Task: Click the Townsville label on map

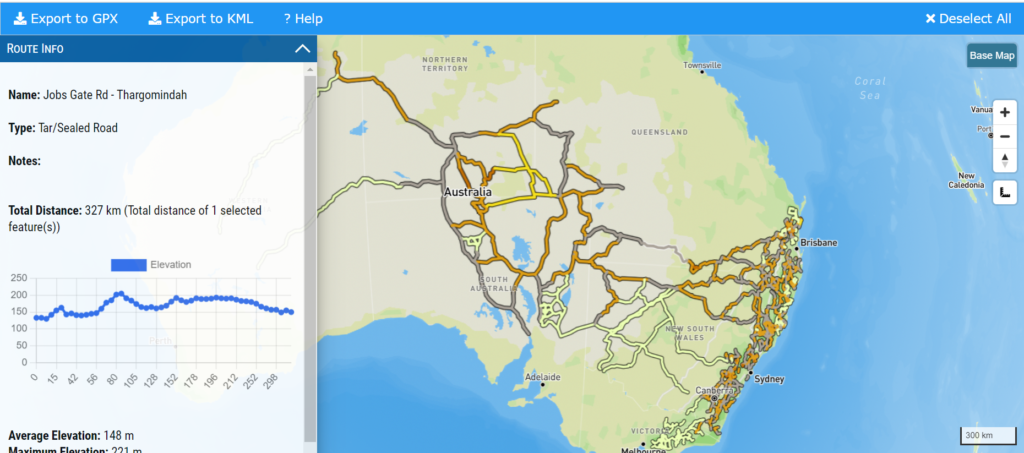Action: pos(702,65)
